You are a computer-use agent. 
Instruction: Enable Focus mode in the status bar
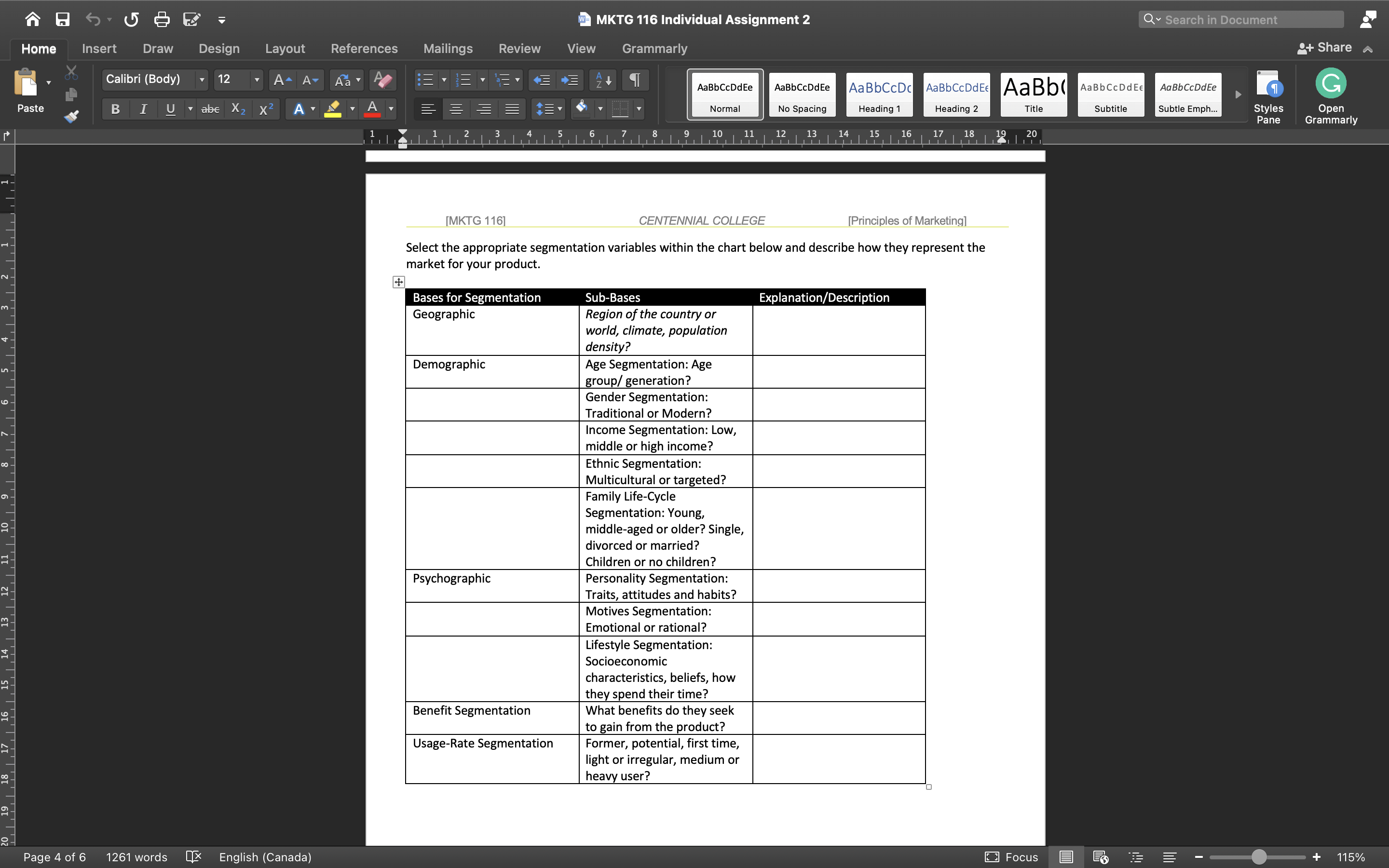tap(1011, 856)
